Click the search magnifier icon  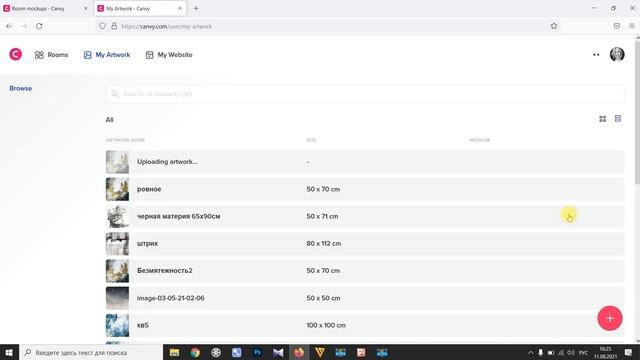coord(115,94)
